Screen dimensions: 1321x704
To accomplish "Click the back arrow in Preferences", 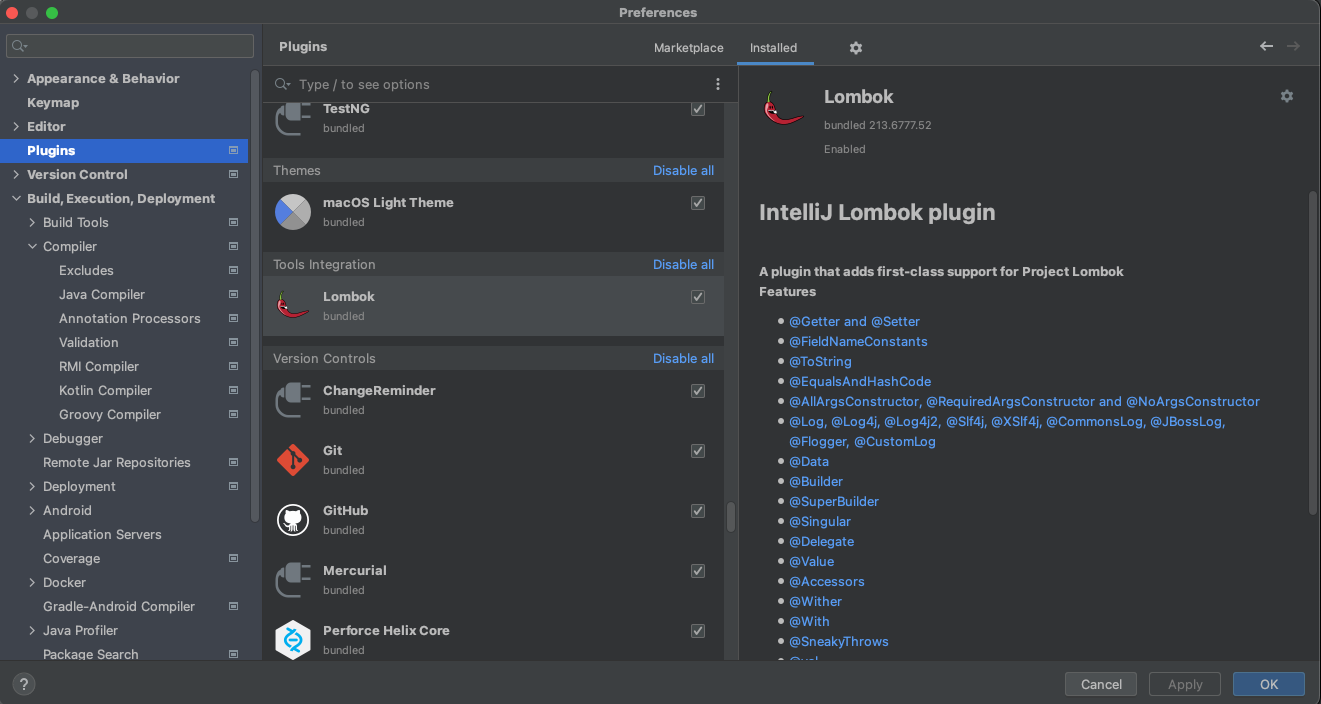I will tap(1267, 46).
